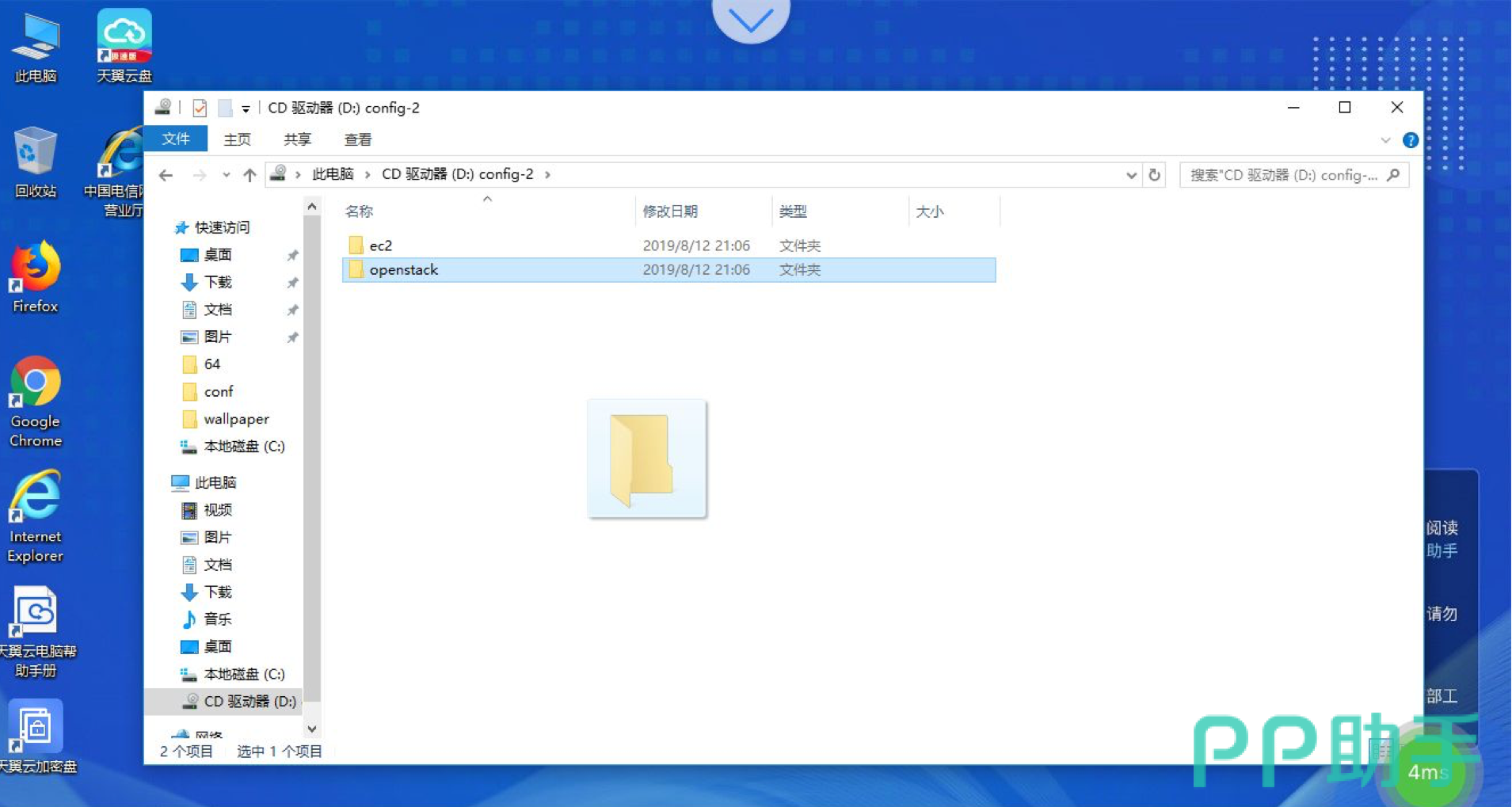Open recent locations dropdown arrow

[227, 175]
